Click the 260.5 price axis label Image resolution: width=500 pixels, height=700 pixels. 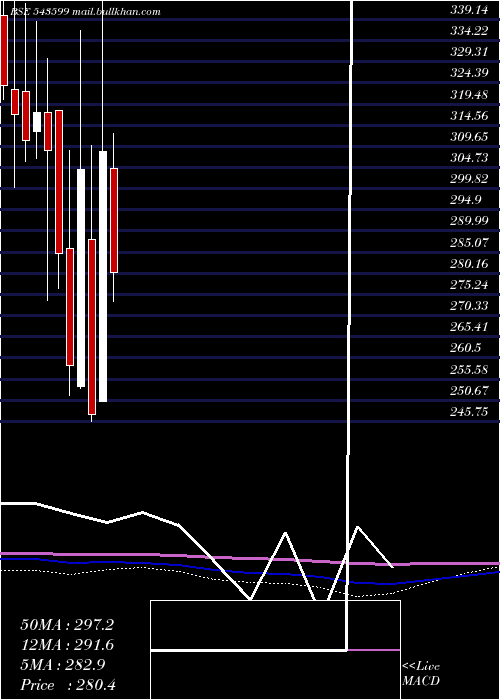[466, 348]
